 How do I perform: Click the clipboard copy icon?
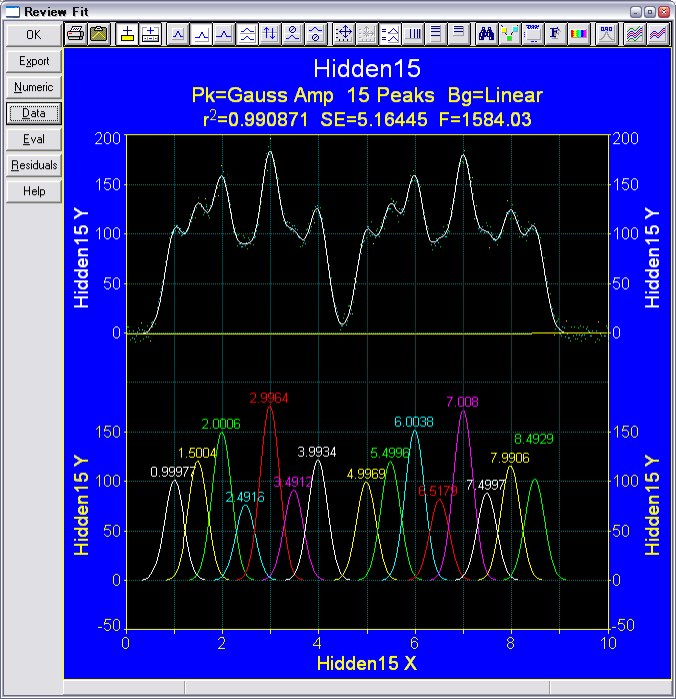click(x=98, y=34)
